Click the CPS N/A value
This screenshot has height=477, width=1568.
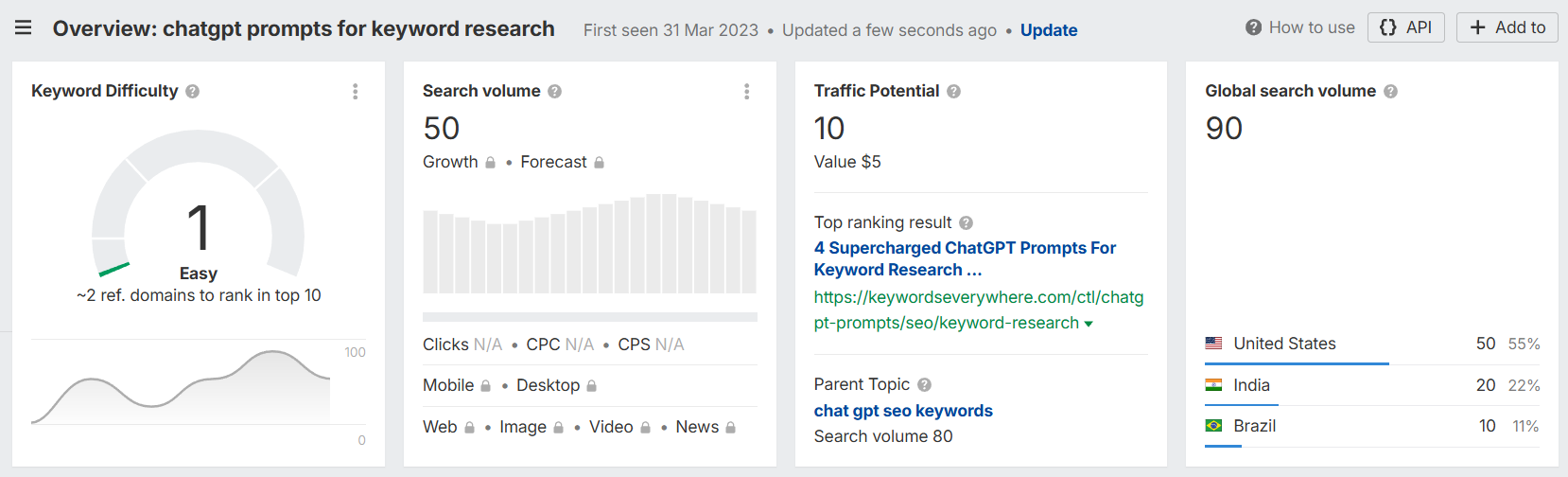670,344
